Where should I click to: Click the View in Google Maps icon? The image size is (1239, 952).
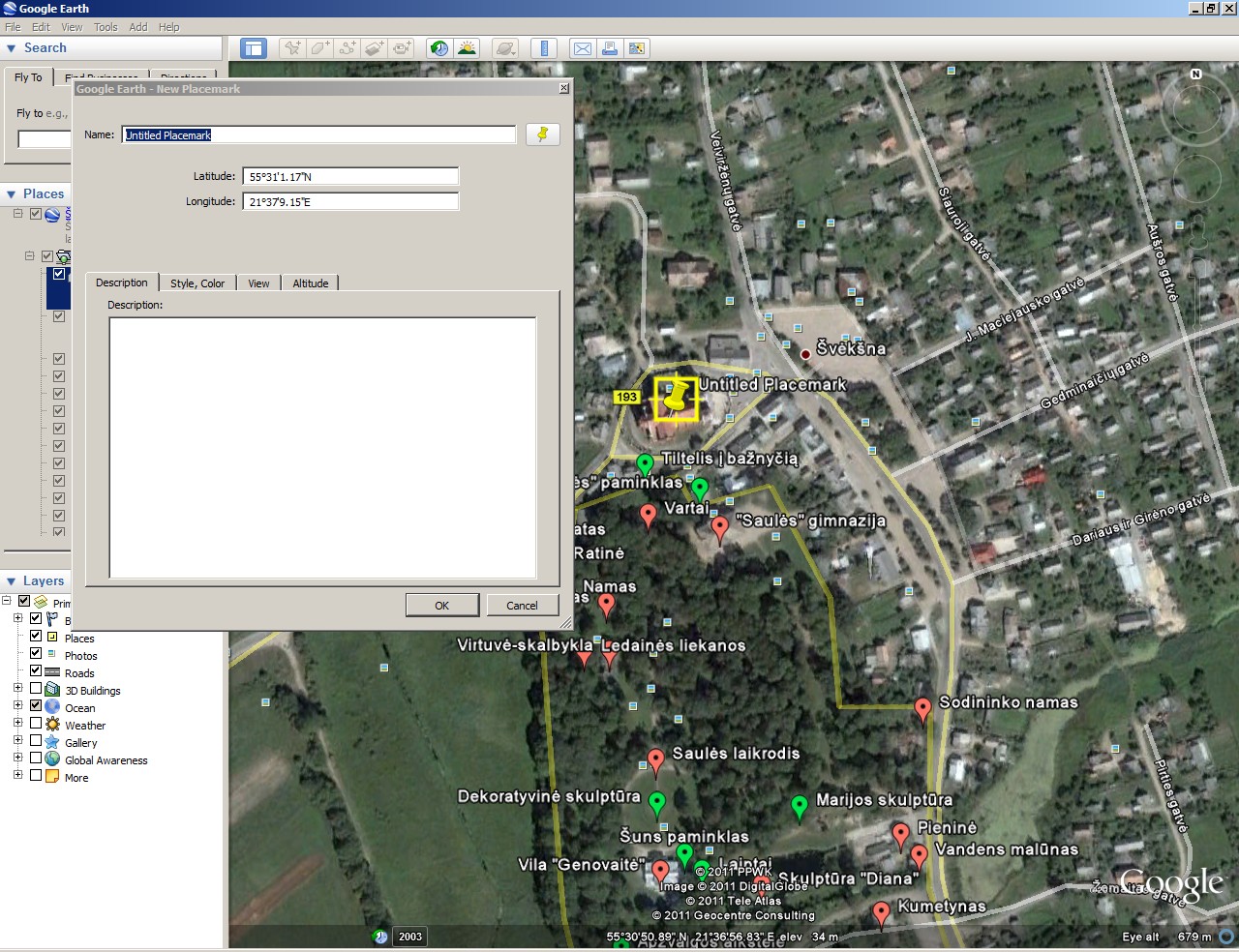pos(636,48)
